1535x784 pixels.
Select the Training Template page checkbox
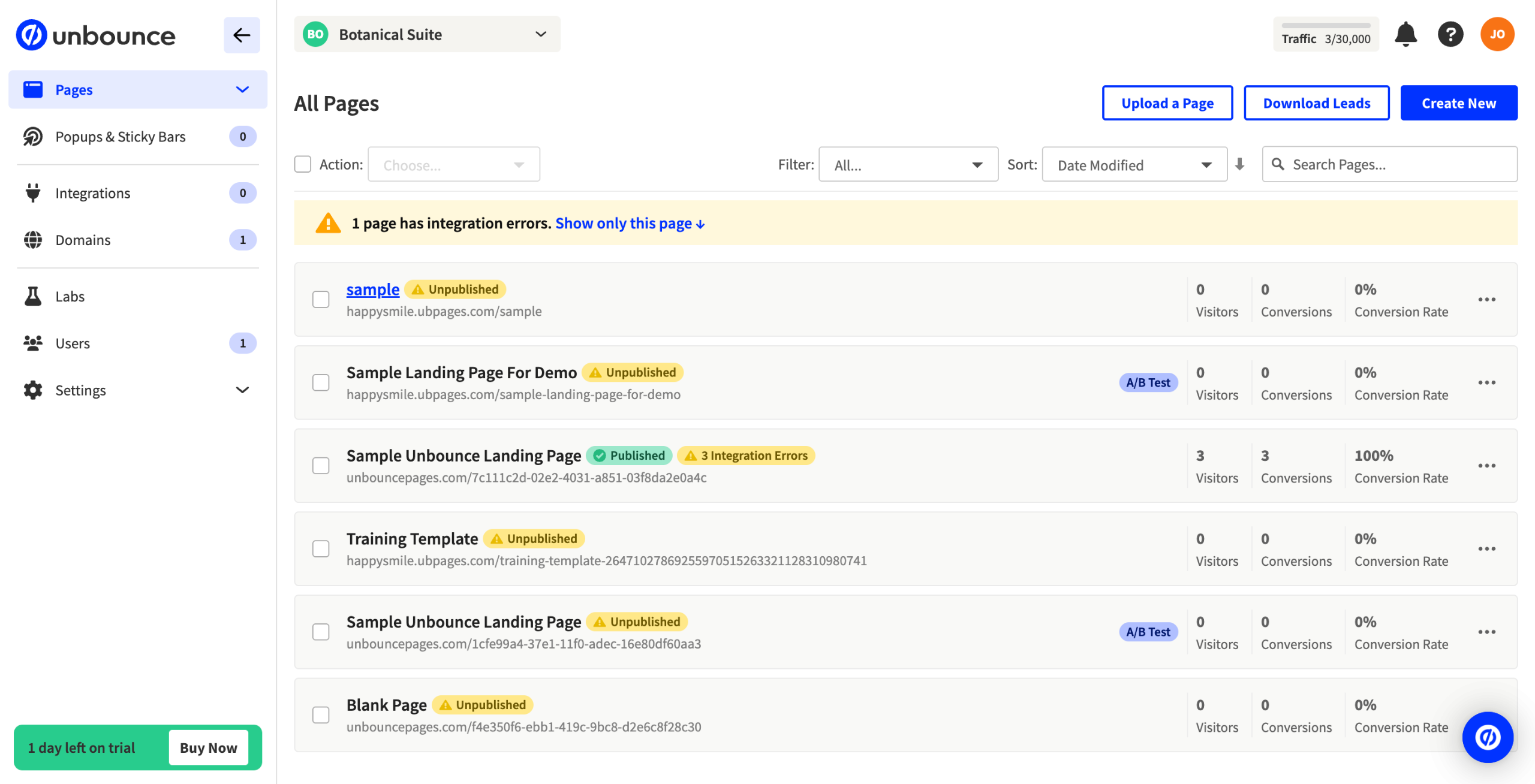[x=321, y=548]
